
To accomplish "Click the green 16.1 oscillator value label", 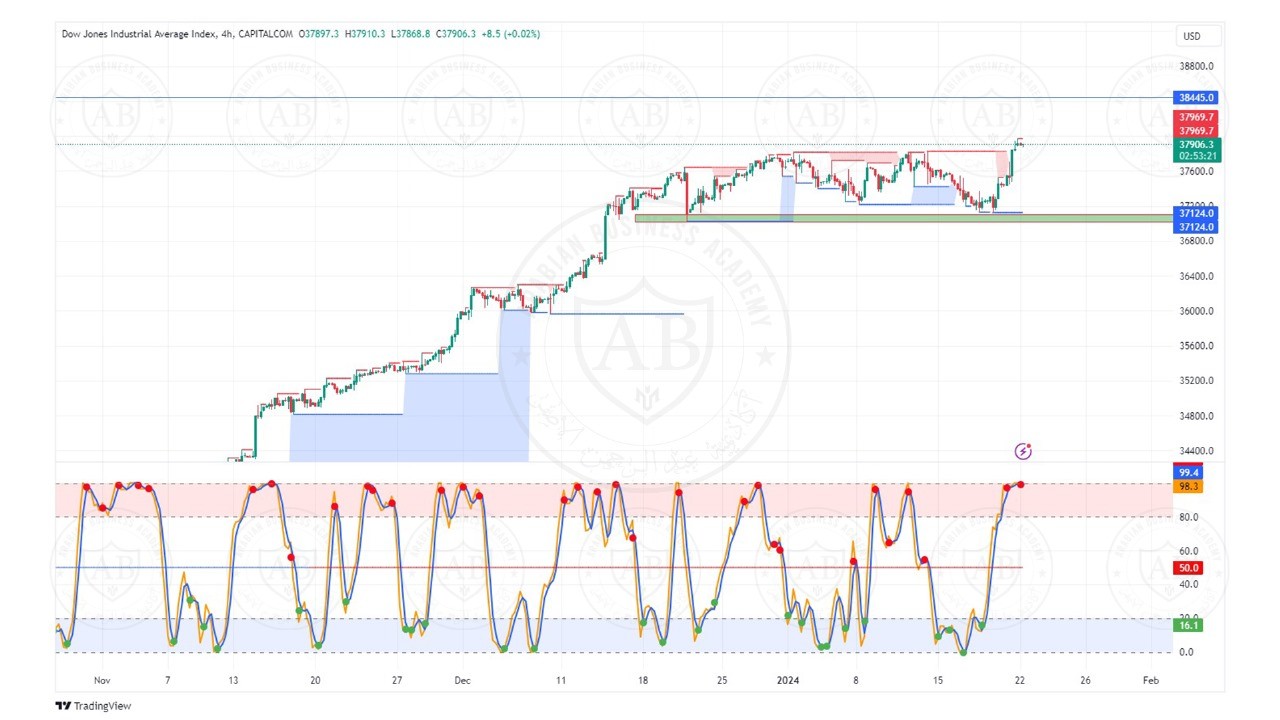I will [x=1189, y=625].
